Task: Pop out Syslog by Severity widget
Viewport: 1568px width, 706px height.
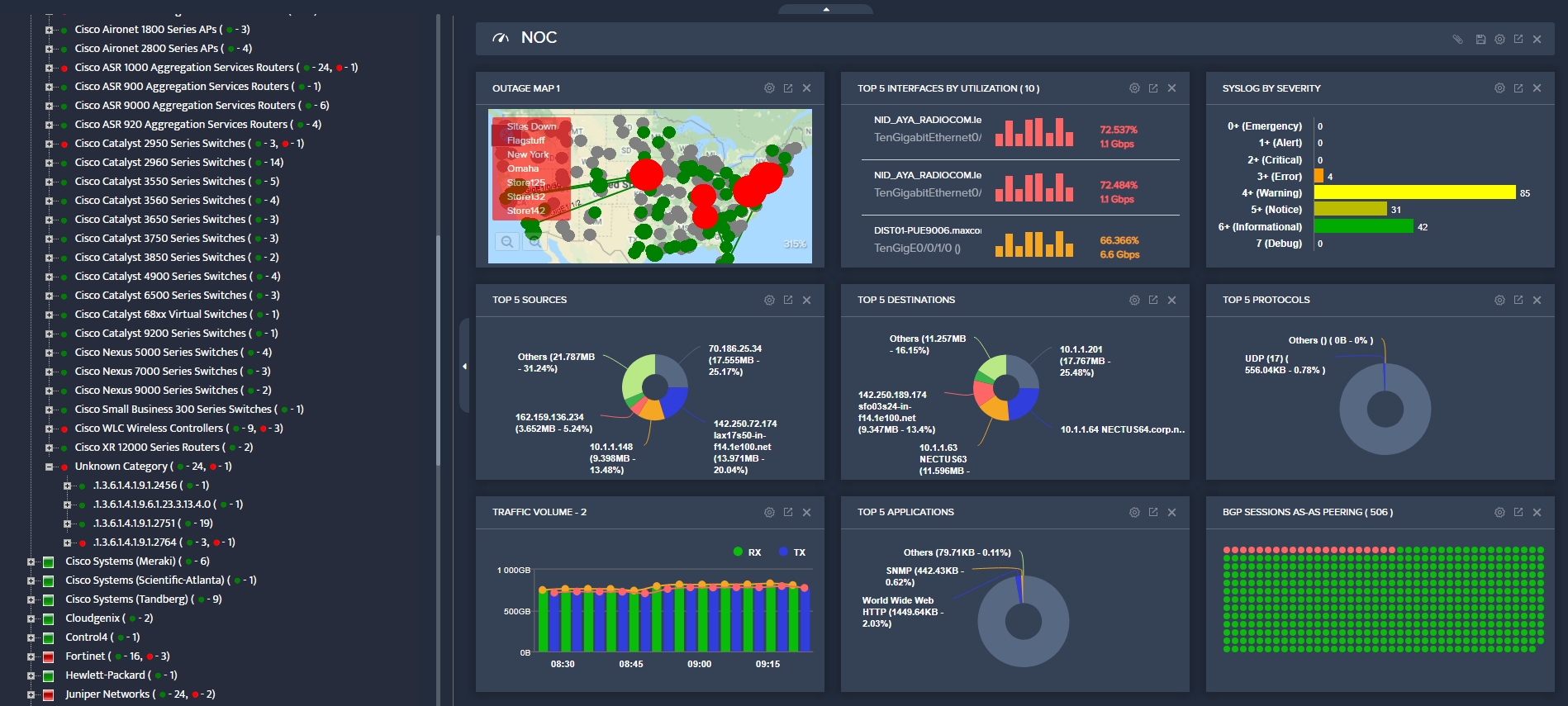Action: pos(1518,88)
